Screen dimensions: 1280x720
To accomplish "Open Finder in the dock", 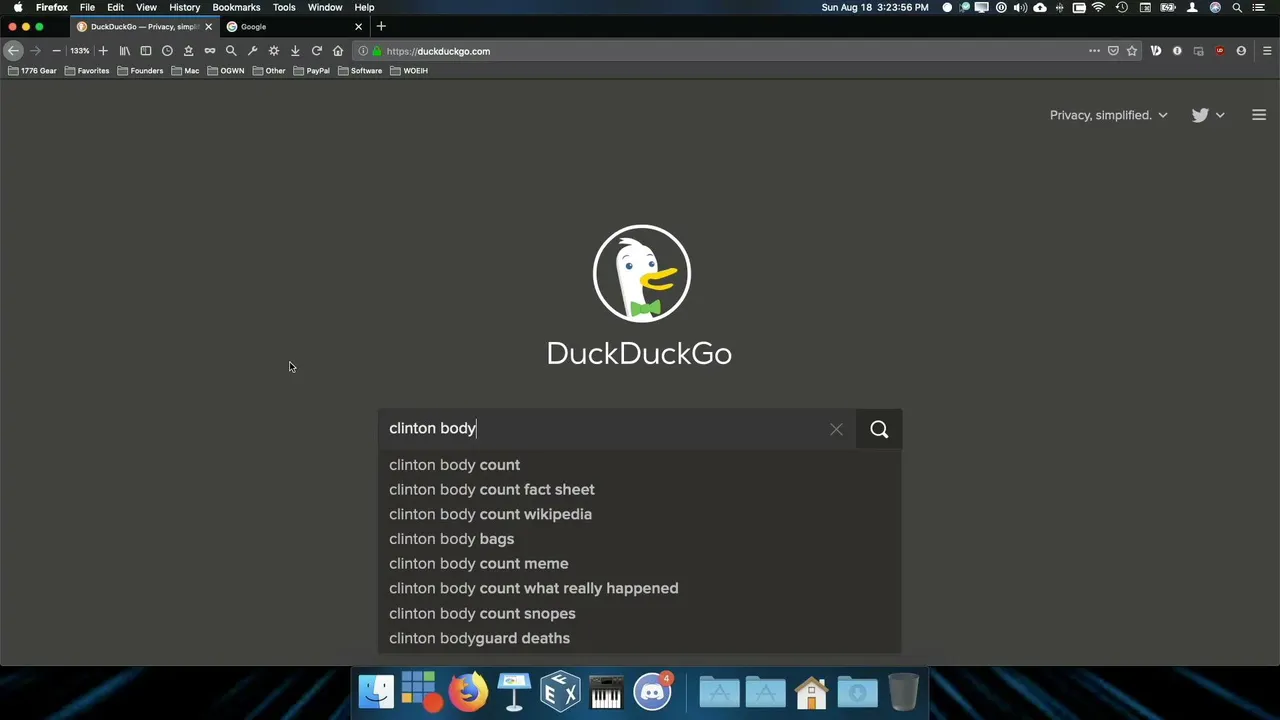I will 377,692.
